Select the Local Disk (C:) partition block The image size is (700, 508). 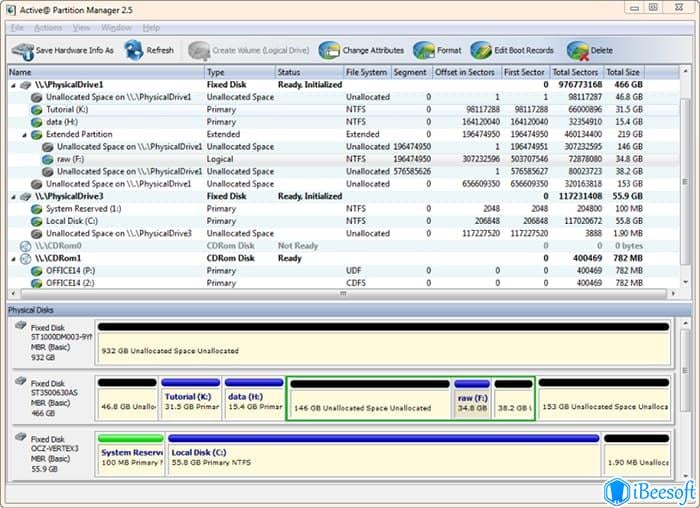coord(384,454)
